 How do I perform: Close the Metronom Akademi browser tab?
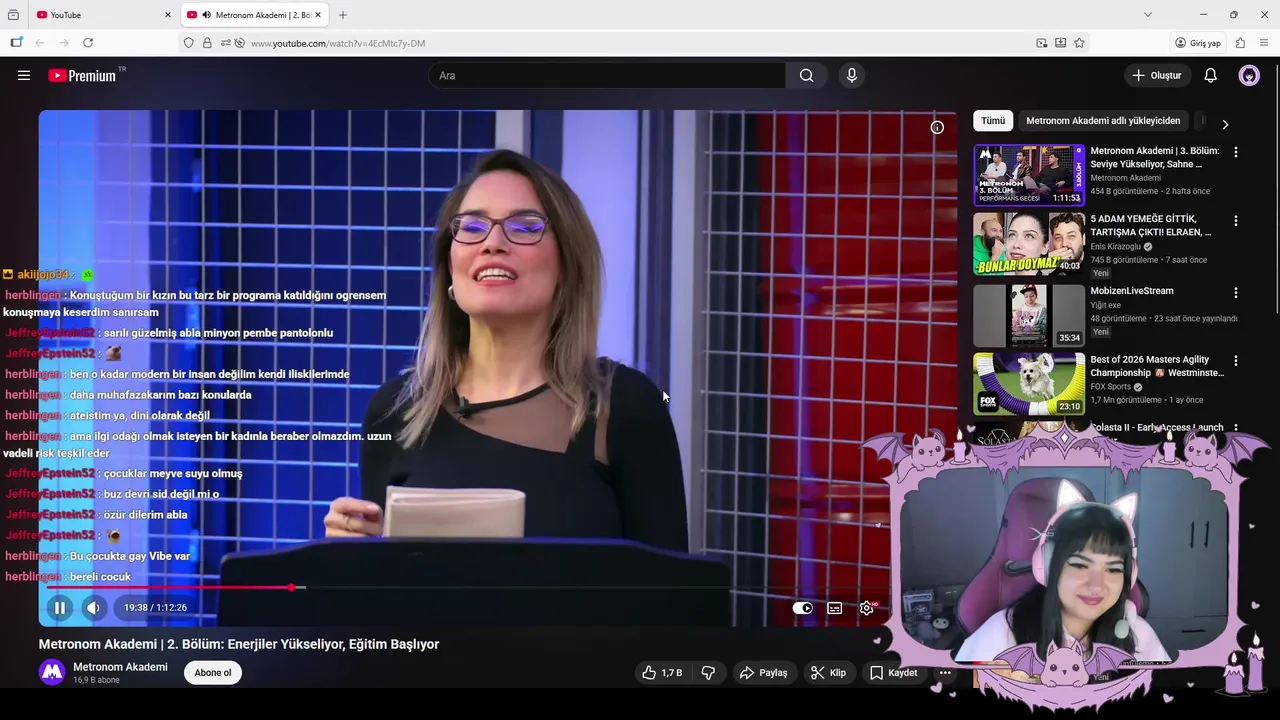click(318, 15)
